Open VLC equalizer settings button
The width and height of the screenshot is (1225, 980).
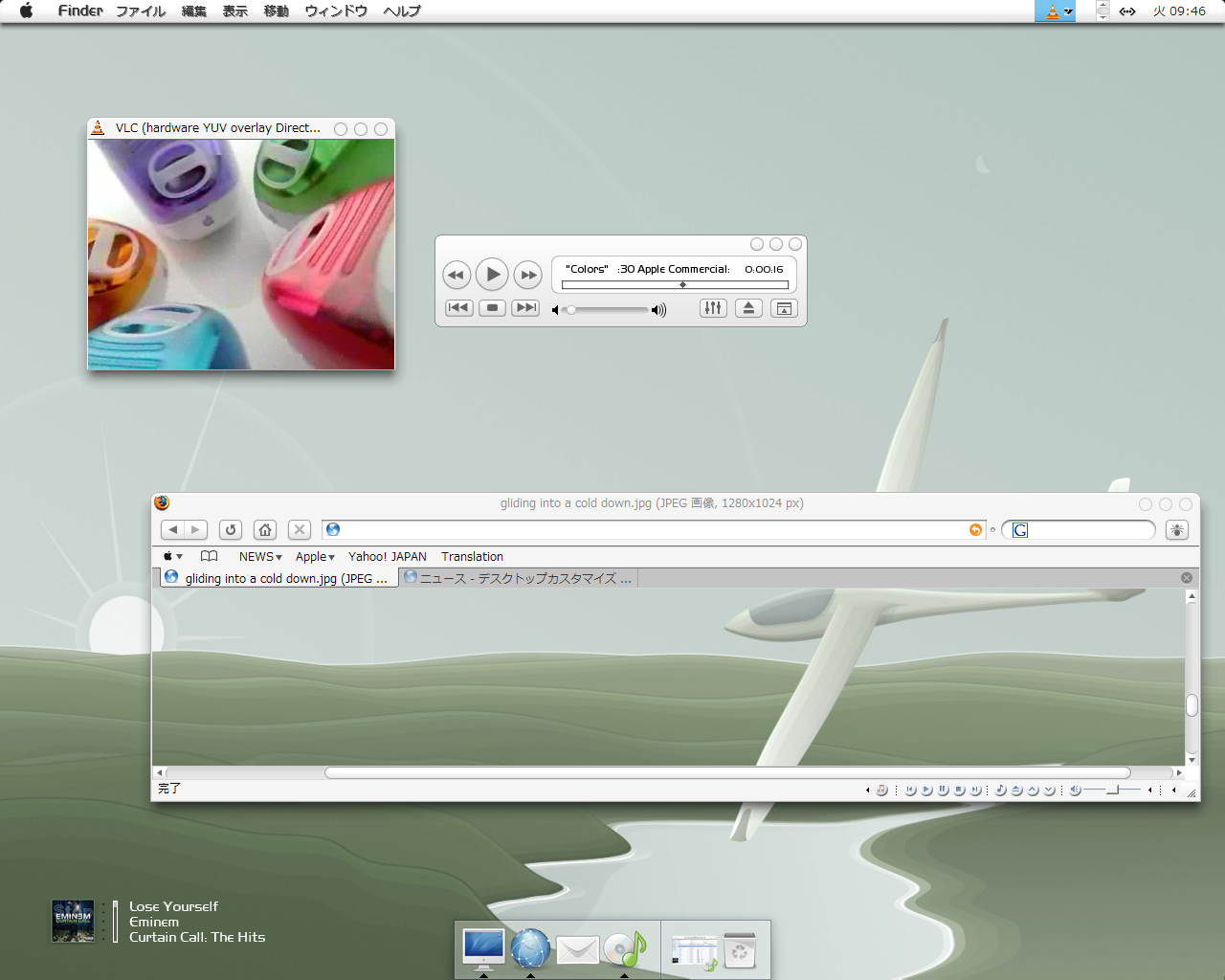(713, 308)
